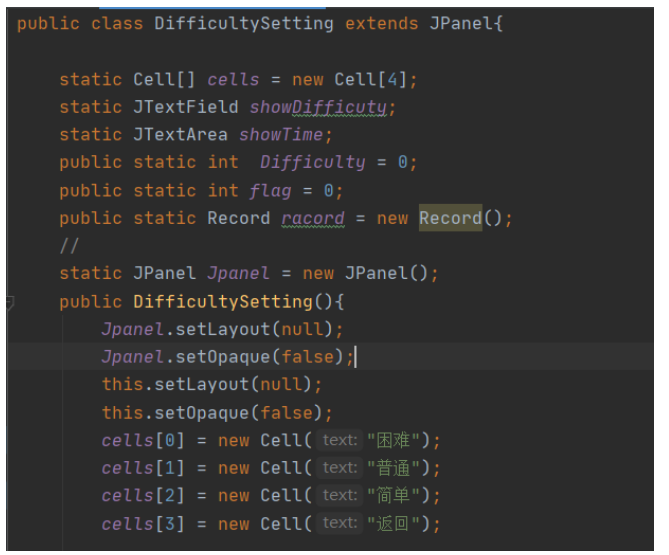Collapse the DifficultySetting constructor fold marker

pos(10,302)
